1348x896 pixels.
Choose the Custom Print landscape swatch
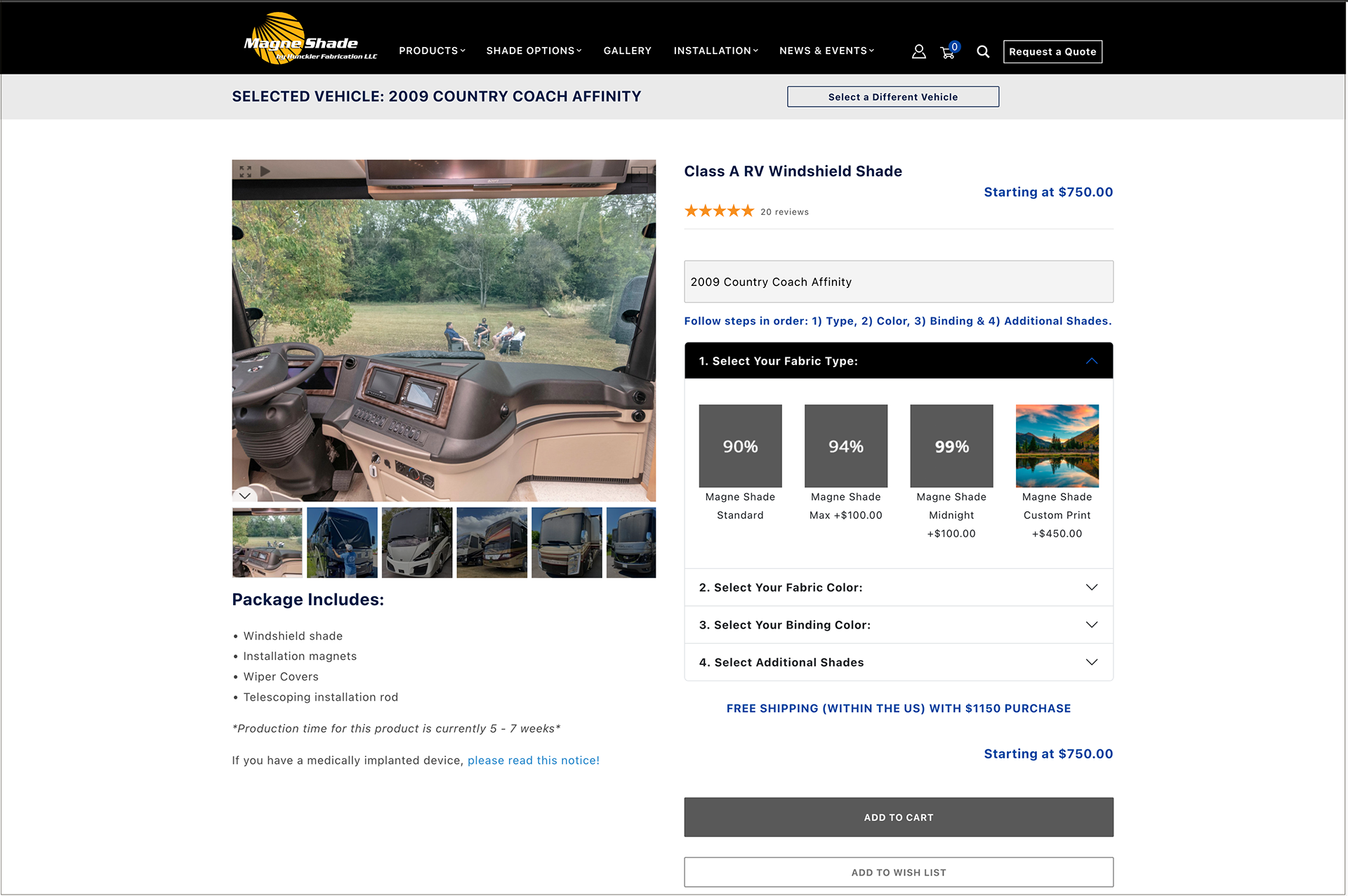[x=1057, y=446]
